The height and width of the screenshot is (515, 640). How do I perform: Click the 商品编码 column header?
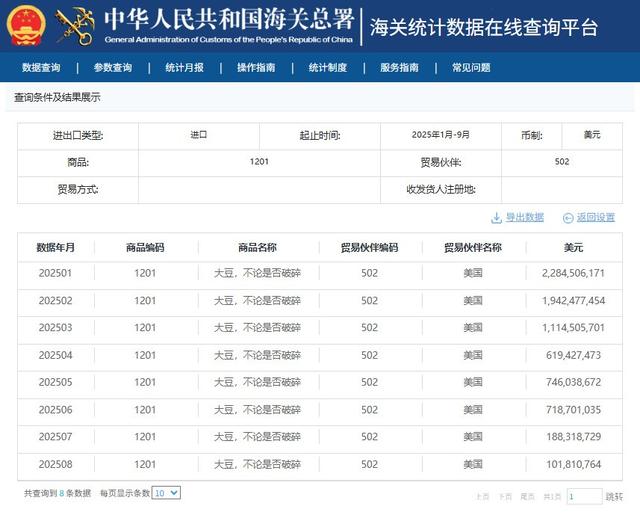click(145, 247)
